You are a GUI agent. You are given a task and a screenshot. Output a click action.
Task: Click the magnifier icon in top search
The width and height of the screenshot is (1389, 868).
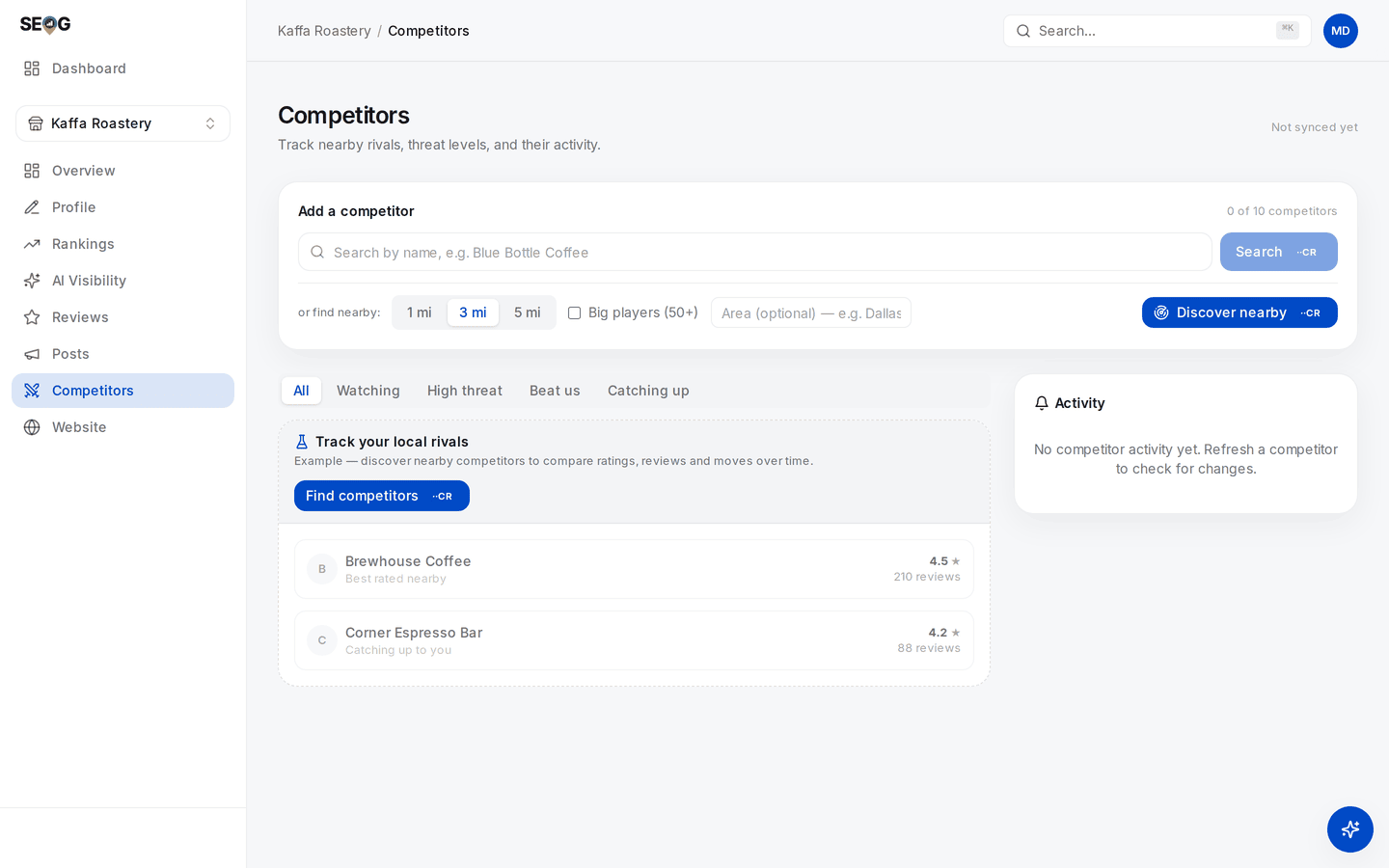[x=1023, y=31]
